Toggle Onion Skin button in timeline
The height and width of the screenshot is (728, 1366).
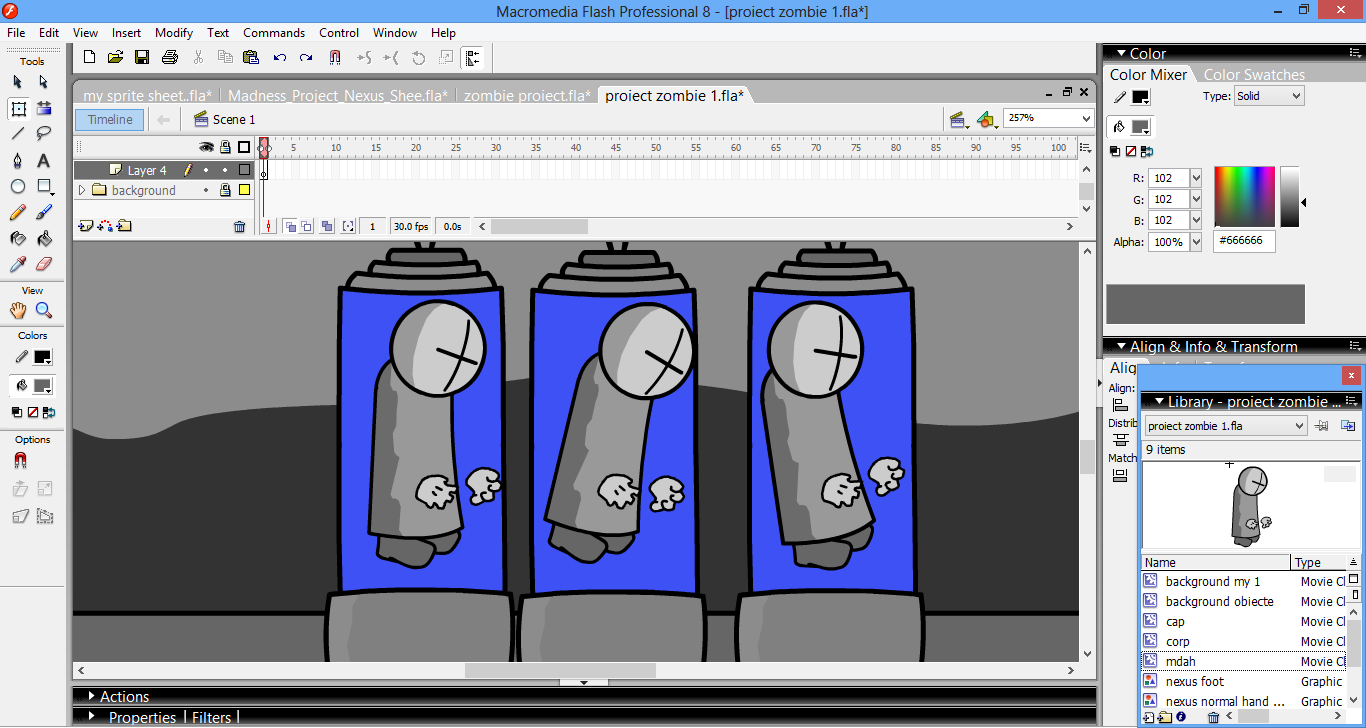click(x=290, y=226)
